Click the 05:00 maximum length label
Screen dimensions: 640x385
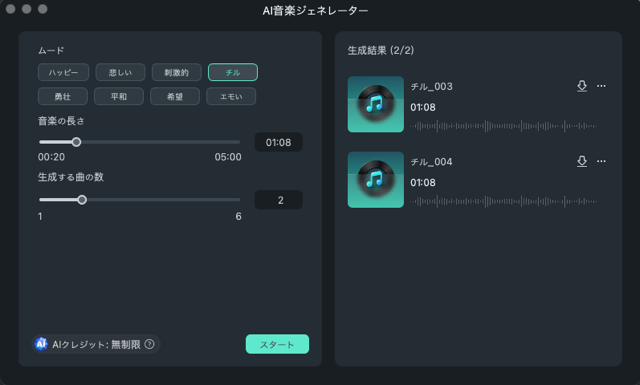(228, 157)
